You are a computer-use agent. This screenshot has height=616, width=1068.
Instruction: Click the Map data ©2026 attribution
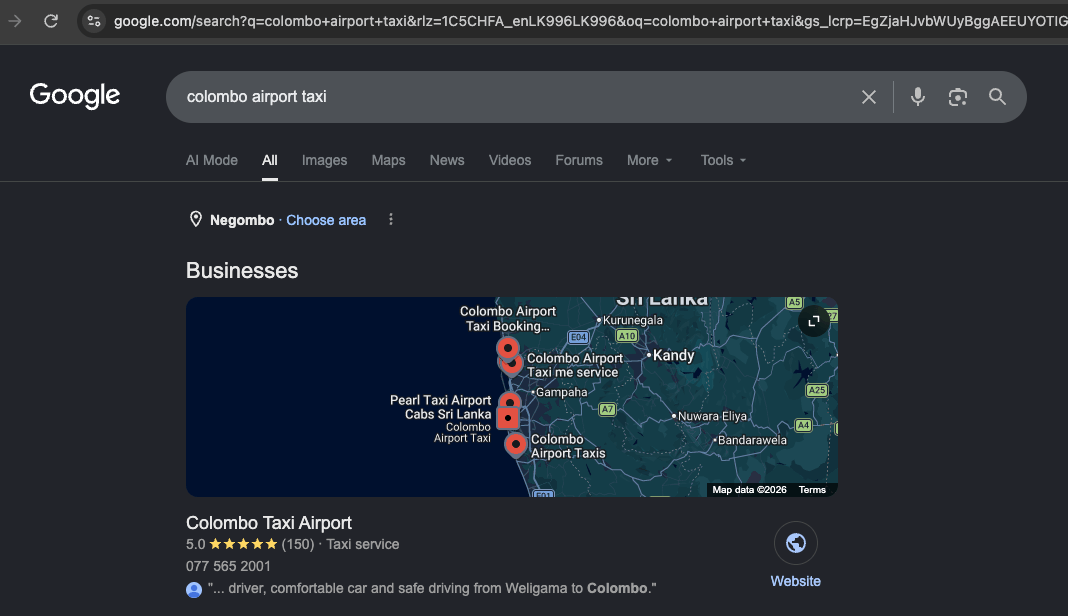tap(749, 490)
